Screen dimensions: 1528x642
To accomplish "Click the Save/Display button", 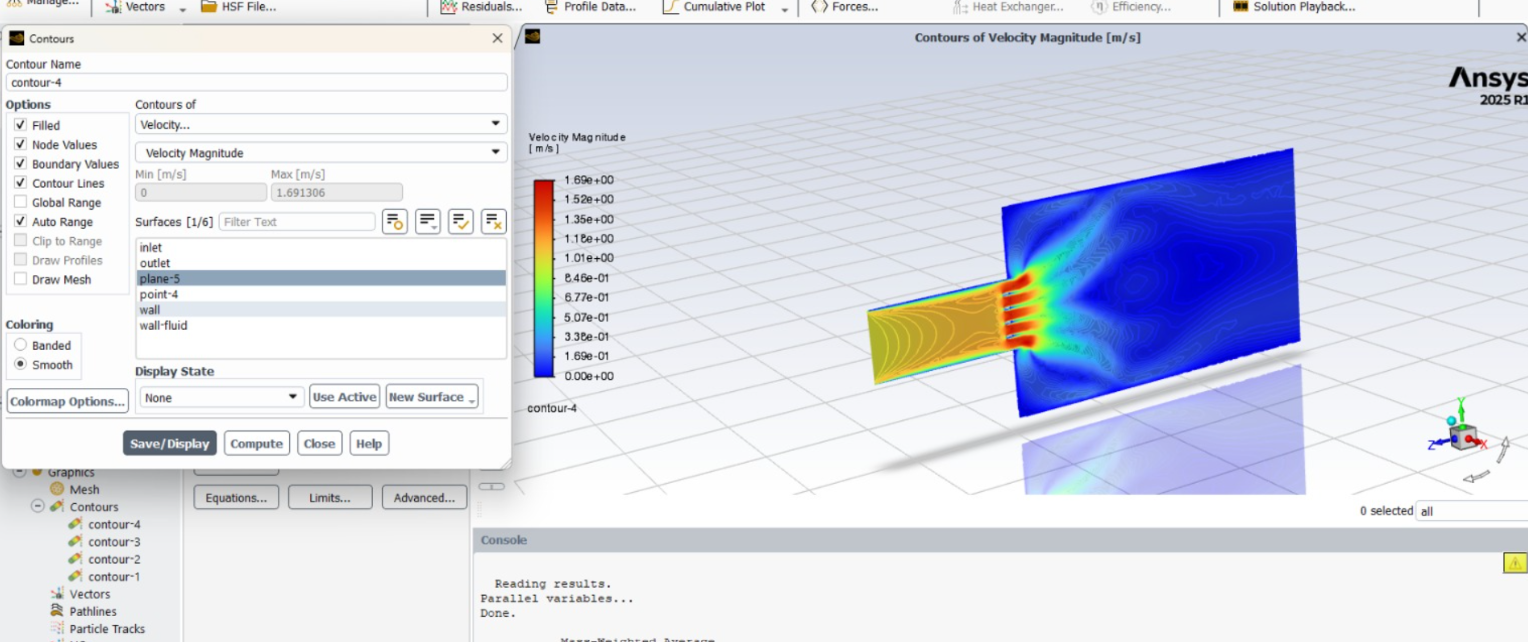I will (170, 443).
